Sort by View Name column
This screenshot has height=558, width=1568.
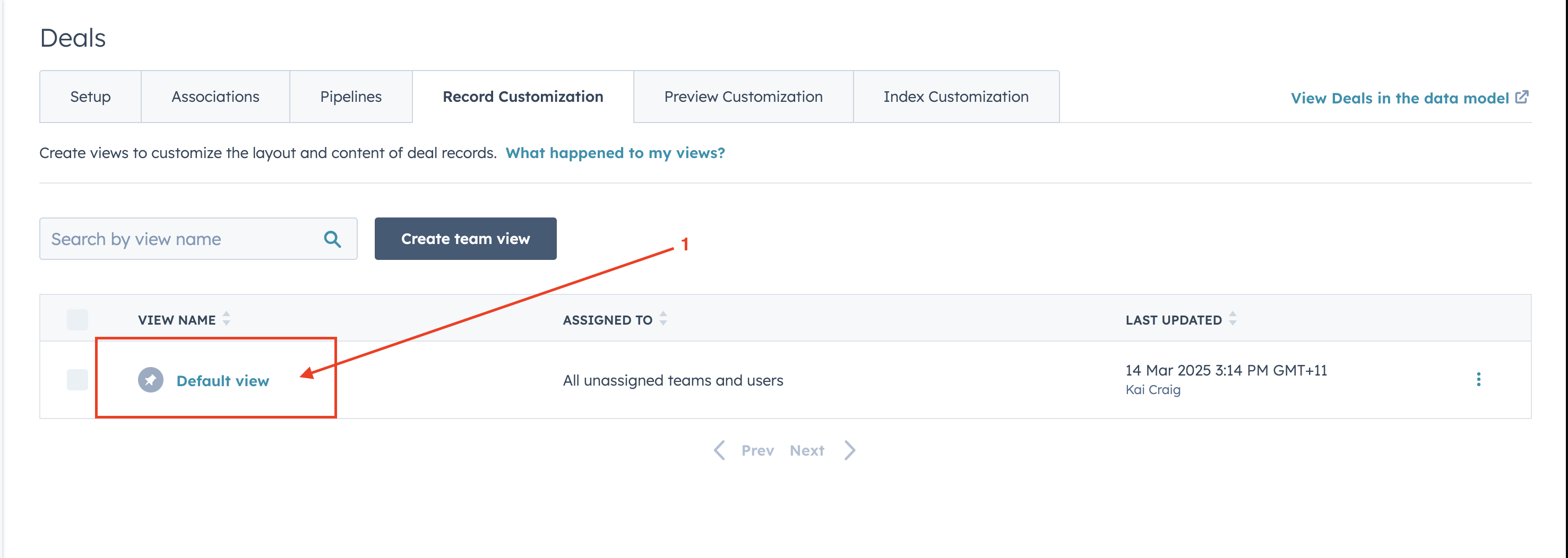[x=227, y=319]
